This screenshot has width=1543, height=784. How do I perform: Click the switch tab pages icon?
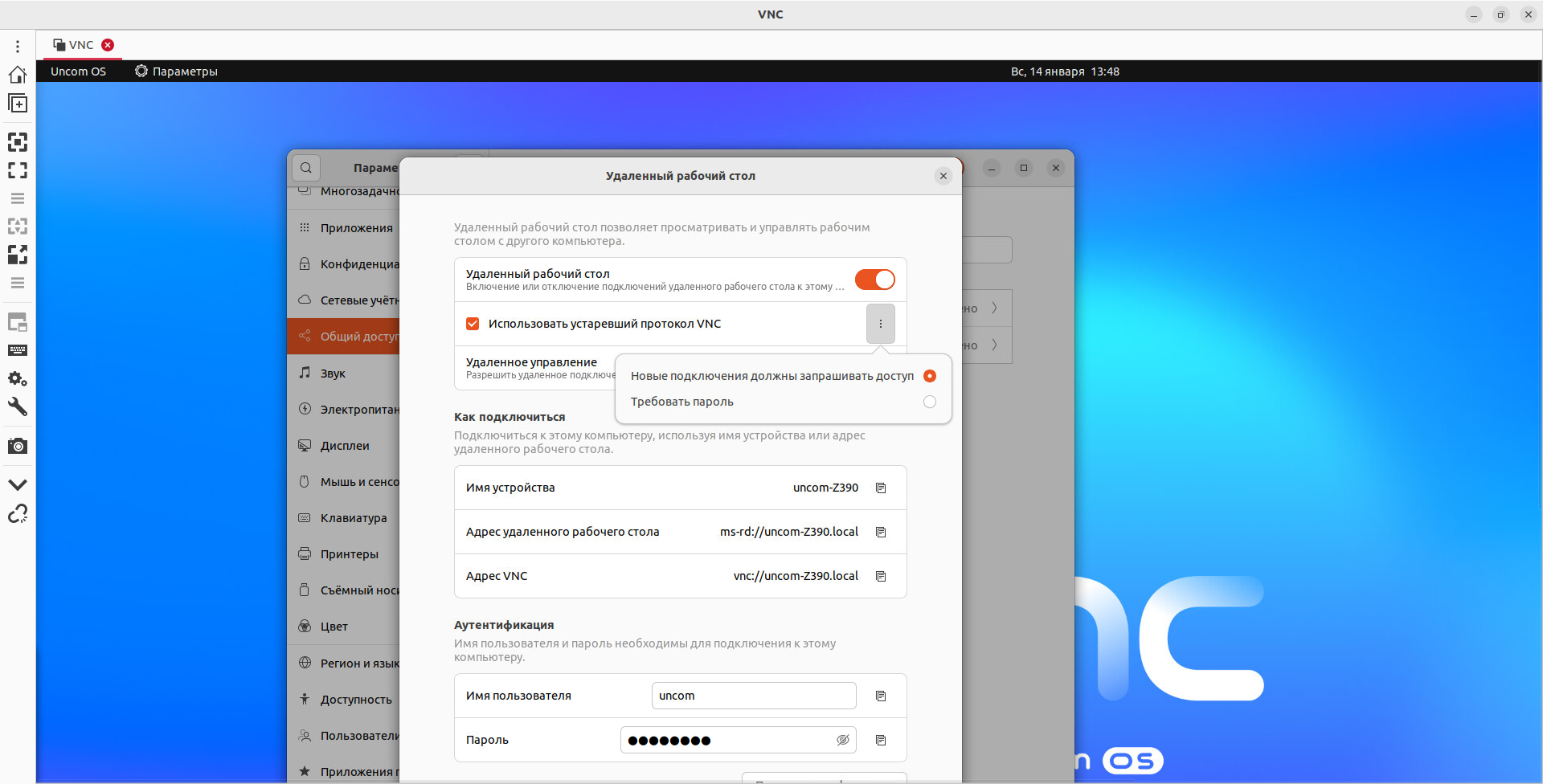pyautogui.click(x=18, y=323)
